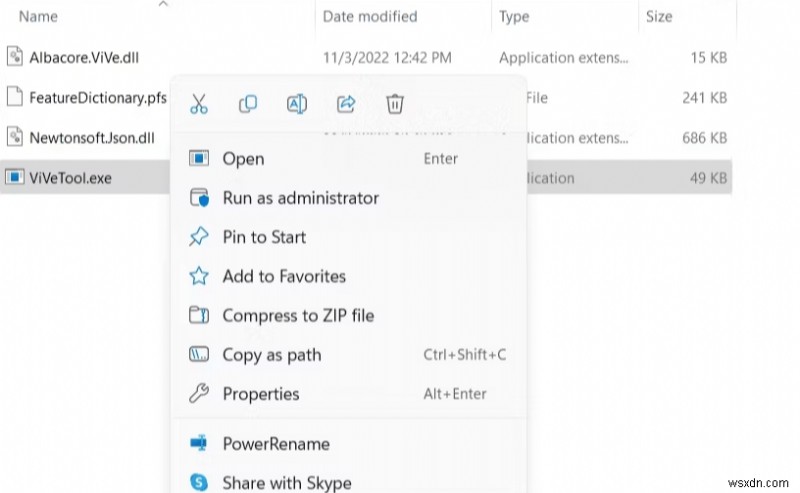Click the Cut scissors icon

pos(198,104)
